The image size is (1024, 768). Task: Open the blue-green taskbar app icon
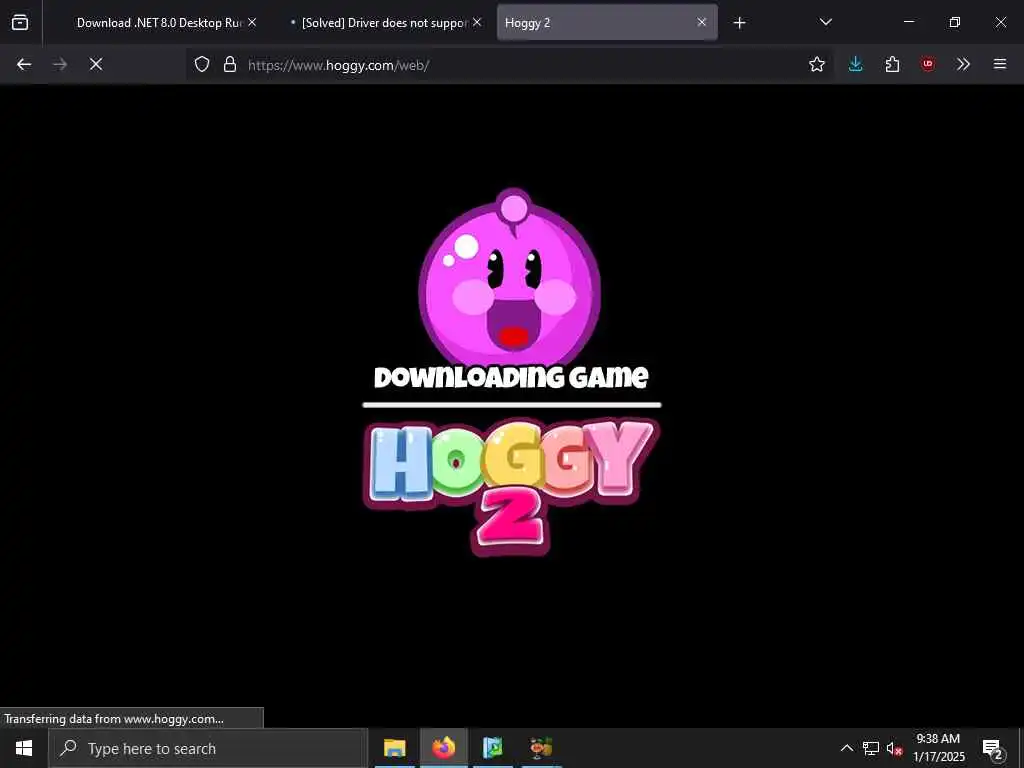(492, 748)
